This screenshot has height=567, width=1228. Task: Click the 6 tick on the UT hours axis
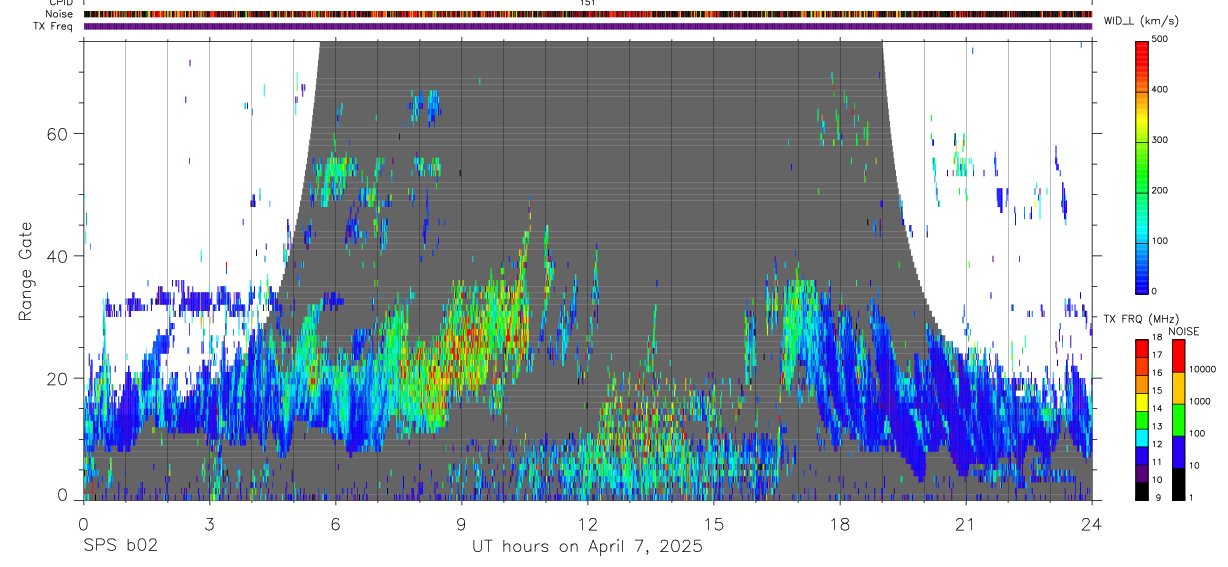(335, 524)
